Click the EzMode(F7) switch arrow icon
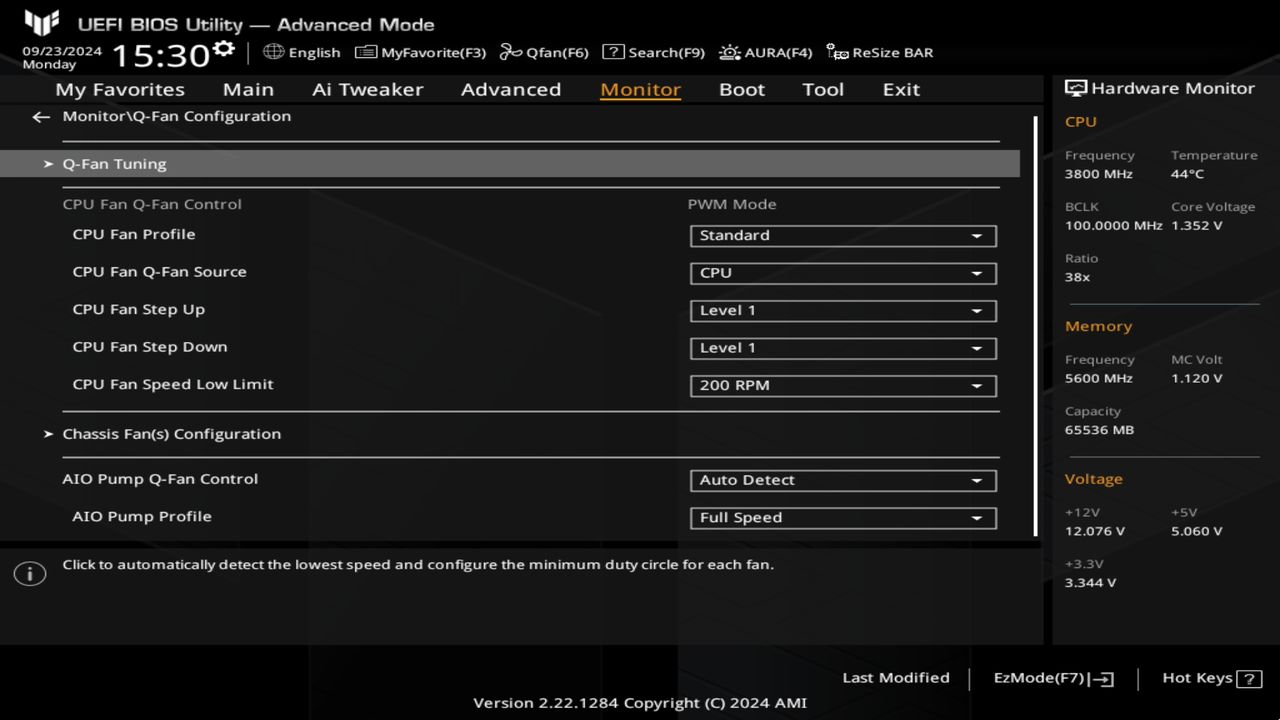Screen dimensions: 1280x720 pyautogui.click(x=1101, y=679)
